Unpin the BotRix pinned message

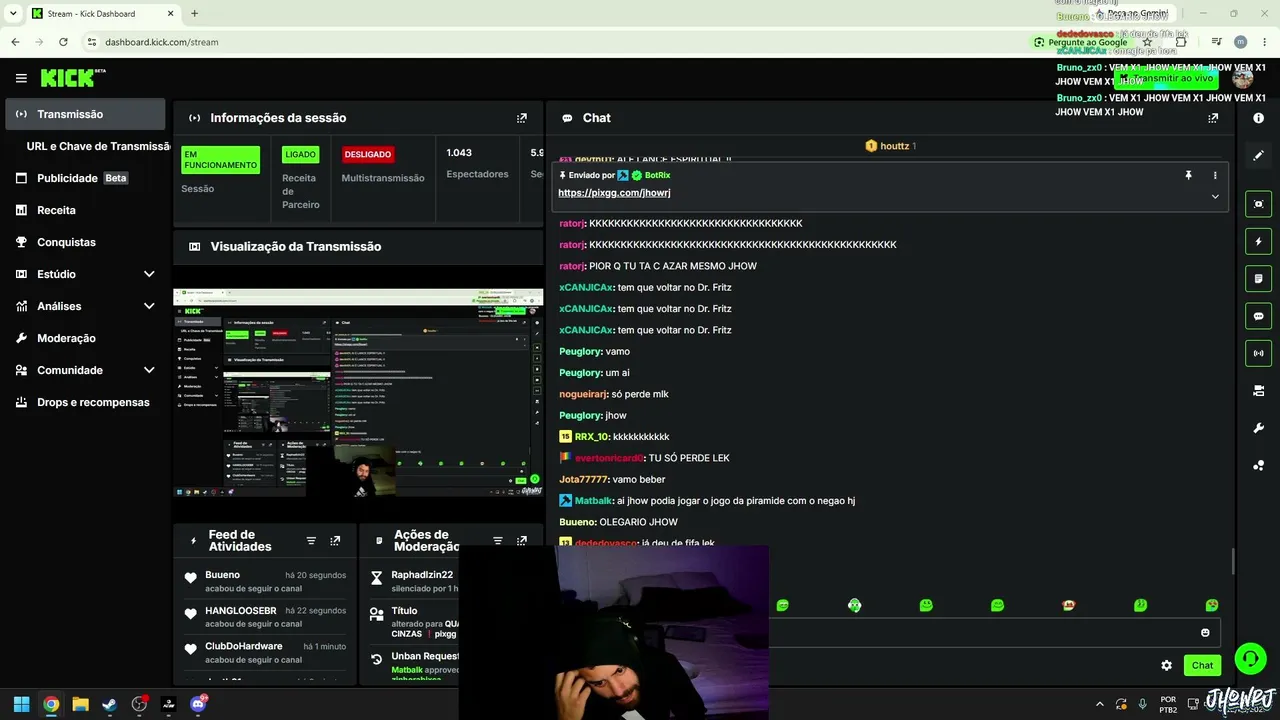1188,175
